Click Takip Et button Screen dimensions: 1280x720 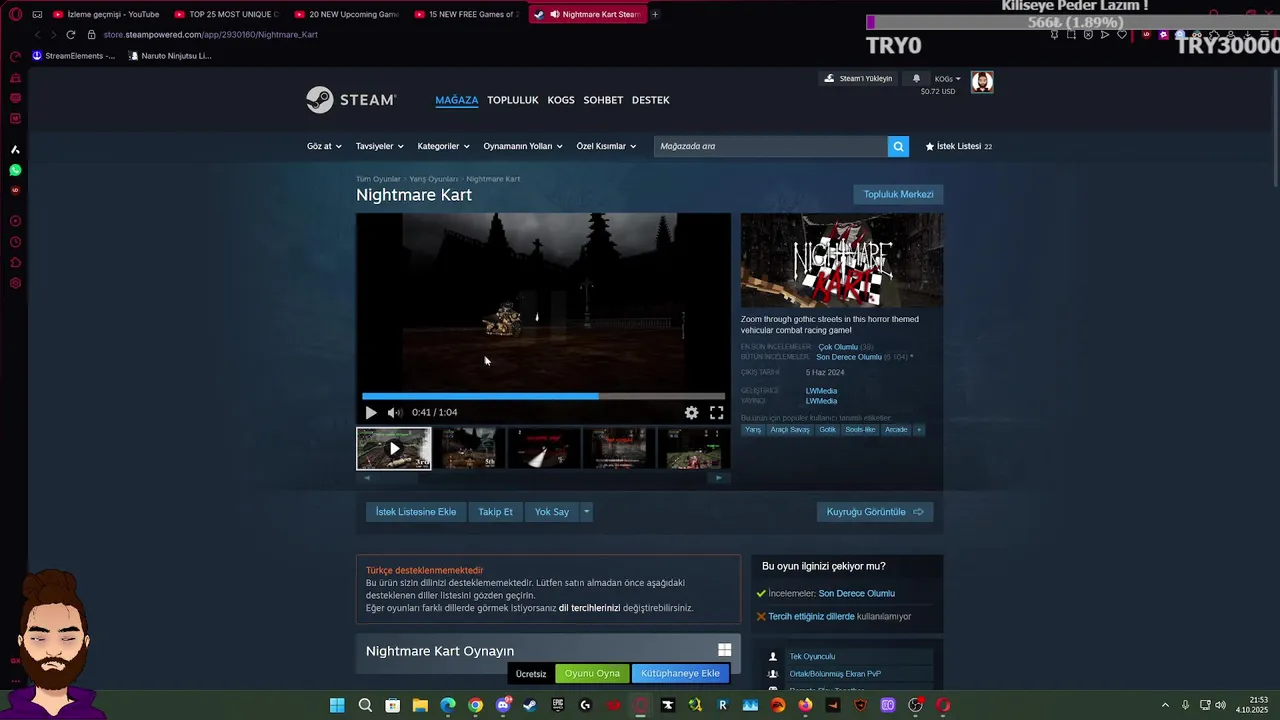(495, 512)
